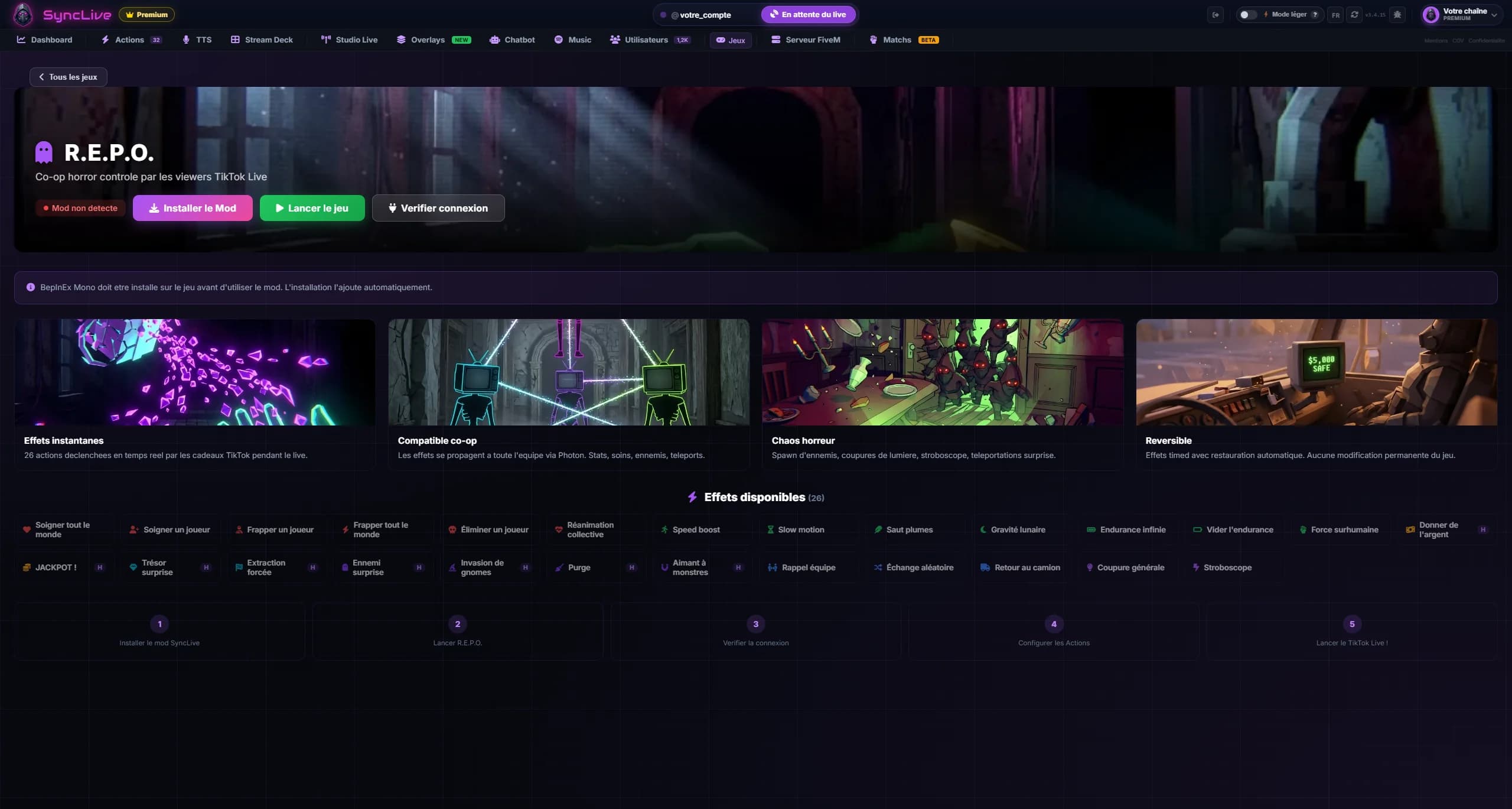Image resolution: width=1512 pixels, height=809 pixels.
Task: Click the Verifier connexion button
Action: (x=438, y=208)
